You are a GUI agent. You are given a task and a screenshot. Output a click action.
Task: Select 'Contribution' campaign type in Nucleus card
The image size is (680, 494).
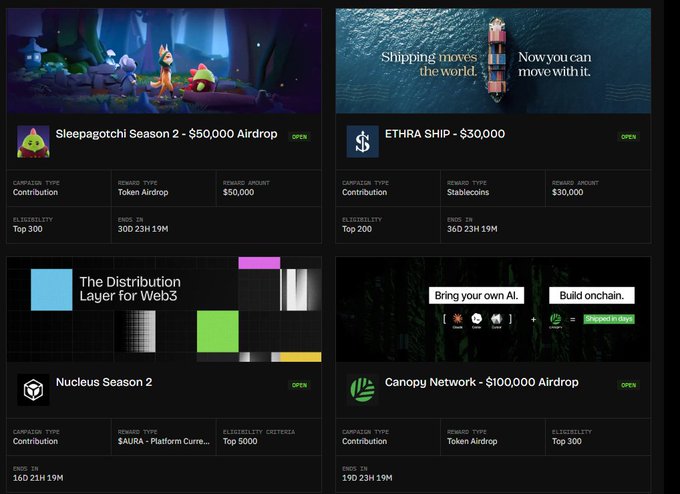(x=35, y=441)
